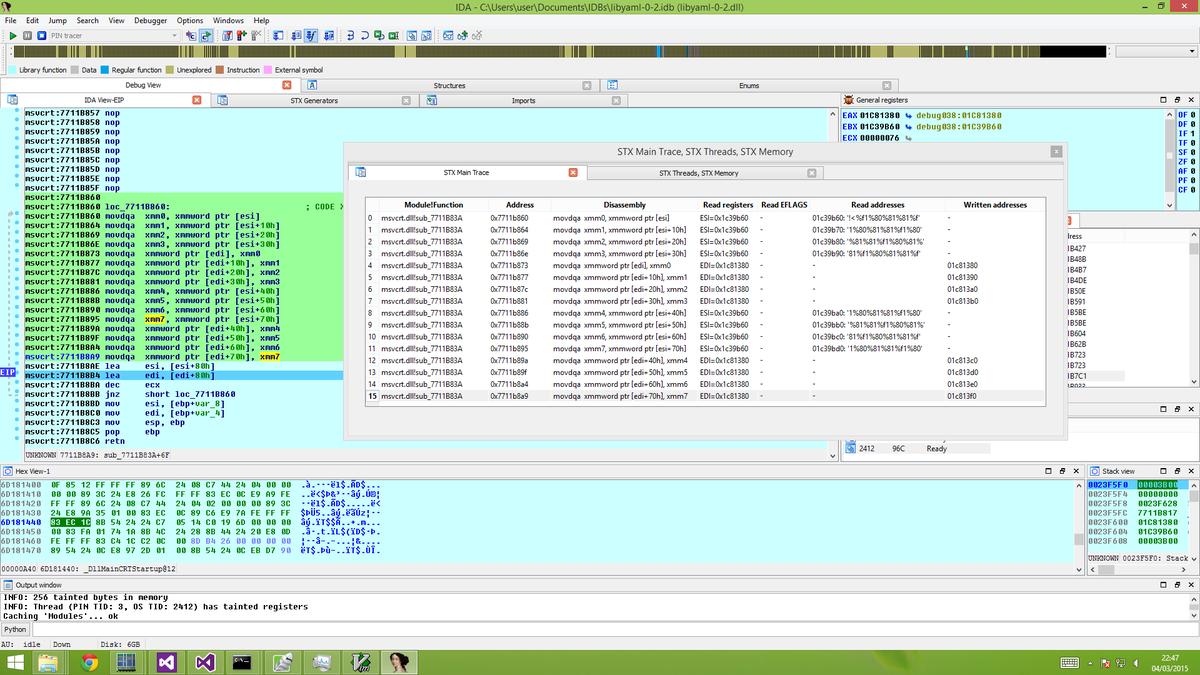This screenshot has height=675, width=1200.
Task: Toggle floating mode on the Stack view panel
Action: [x=1177, y=471]
